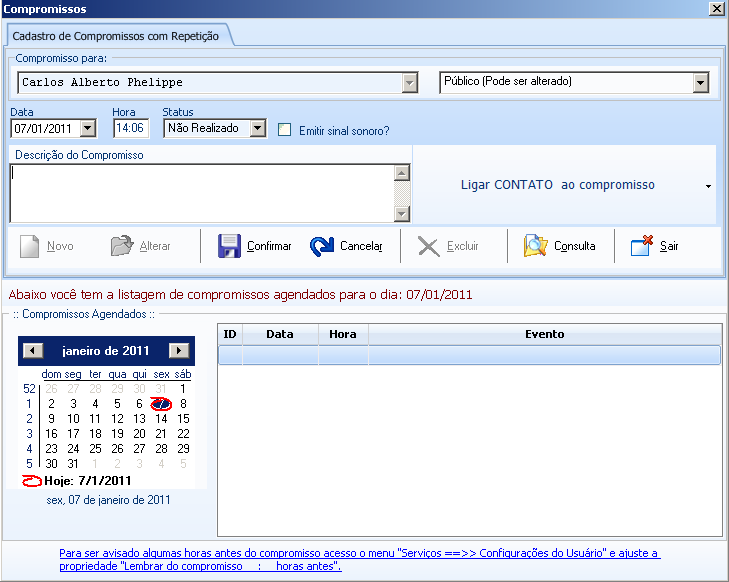
Task: Select day 20 in calendar
Action: tap(139, 434)
